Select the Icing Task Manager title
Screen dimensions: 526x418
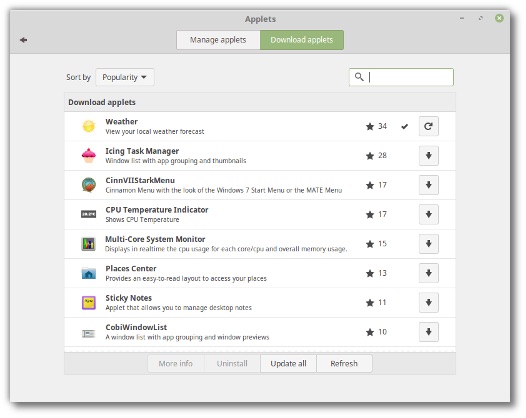pyautogui.click(x=142, y=151)
